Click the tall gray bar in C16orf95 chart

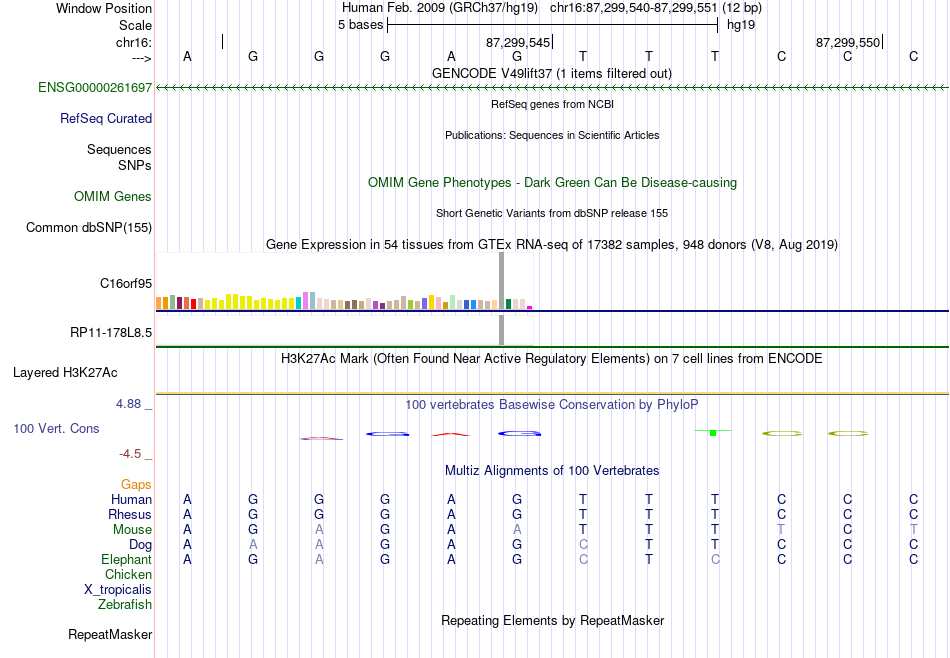click(501, 281)
